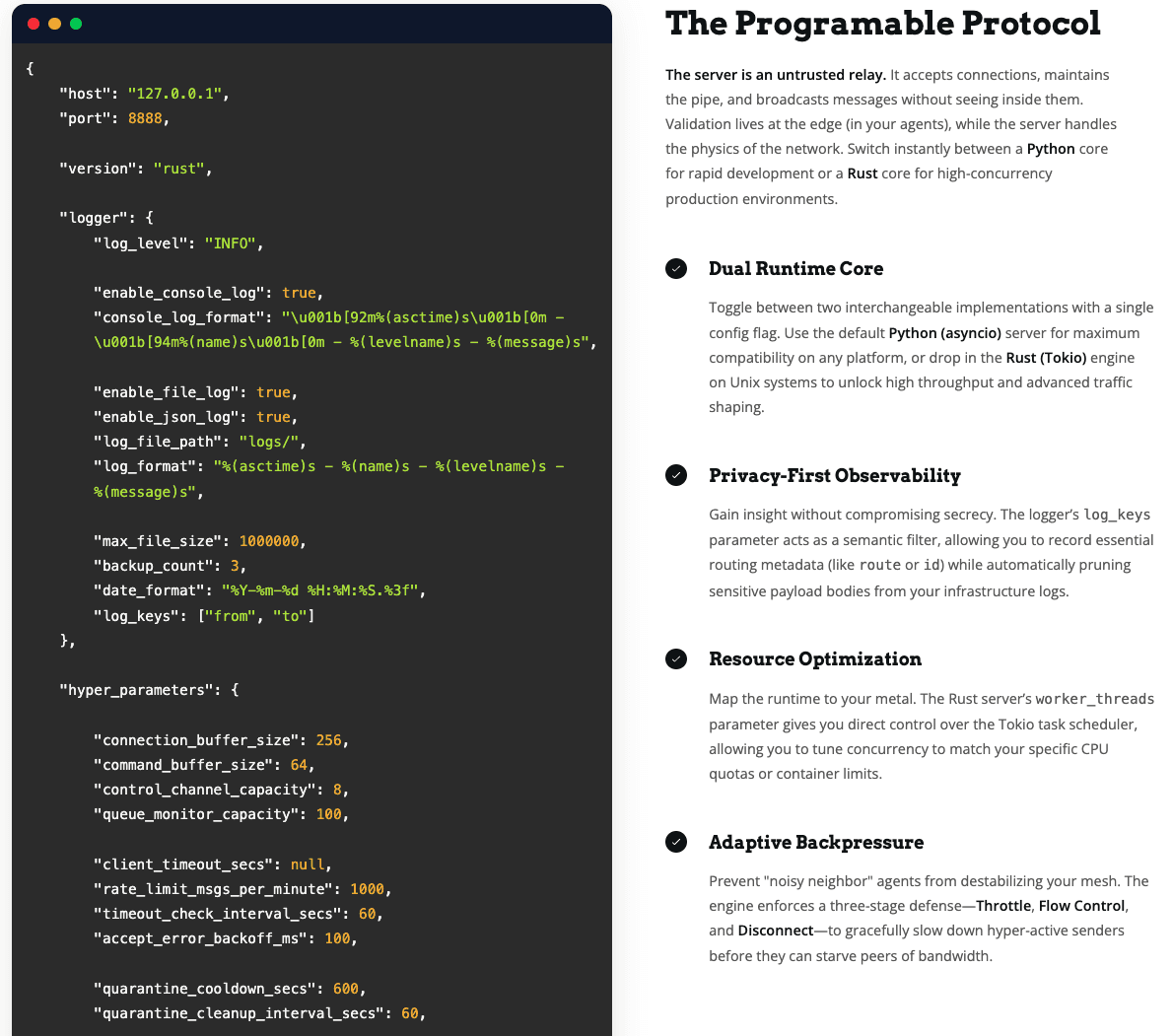Click the Adaptive Backpressure heading

815,843
